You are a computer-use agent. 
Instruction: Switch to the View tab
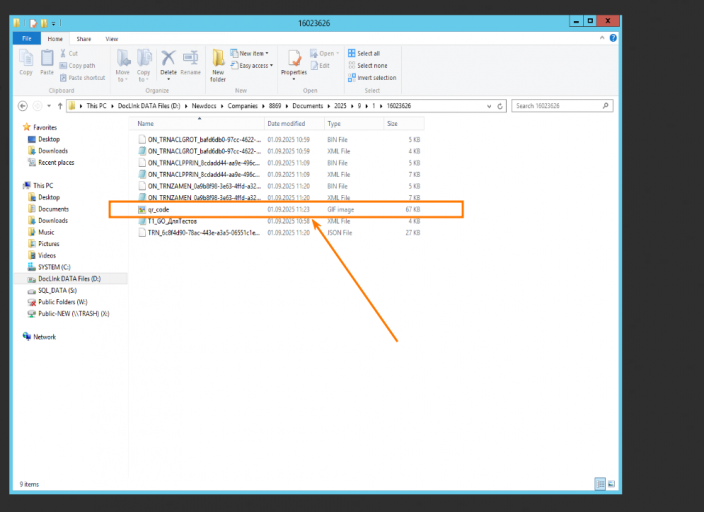pyautogui.click(x=112, y=39)
